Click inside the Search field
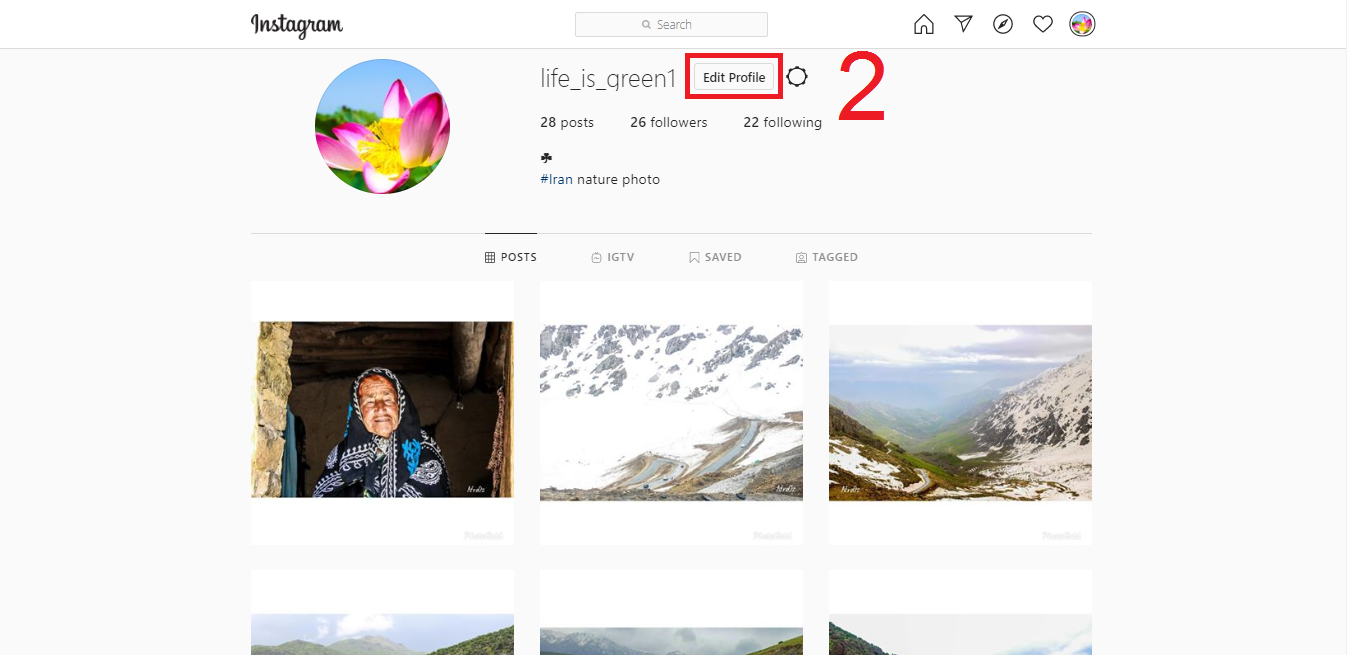 671,24
